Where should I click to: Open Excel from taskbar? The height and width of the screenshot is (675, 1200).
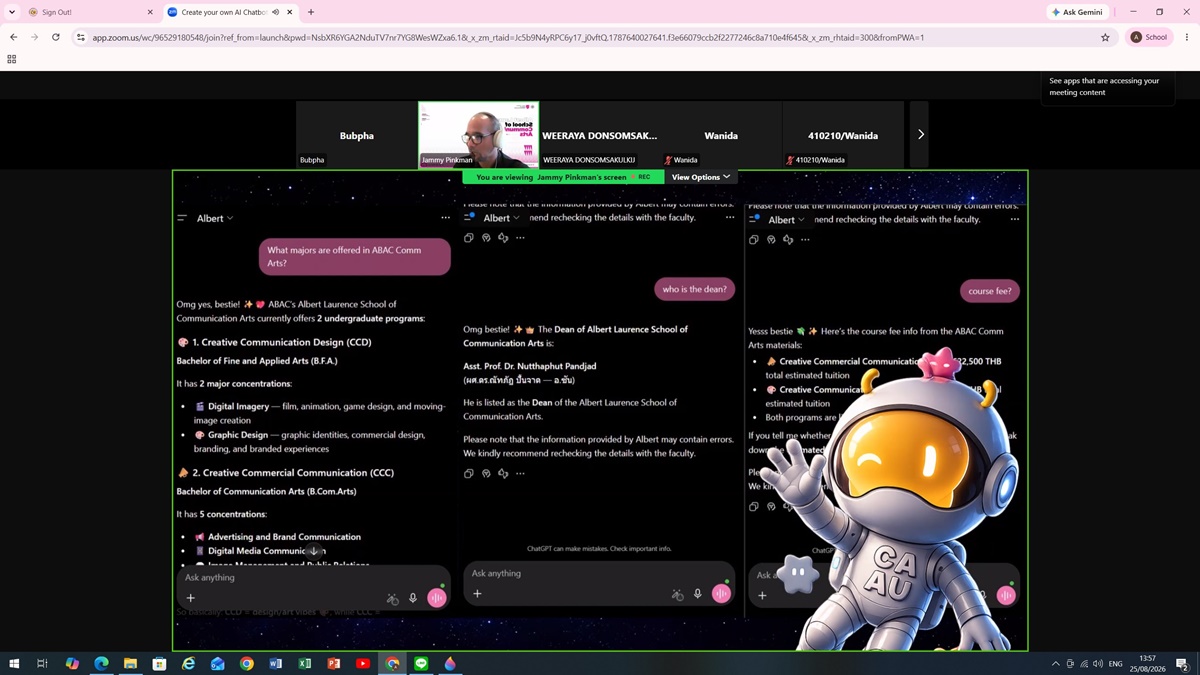[305, 663]
